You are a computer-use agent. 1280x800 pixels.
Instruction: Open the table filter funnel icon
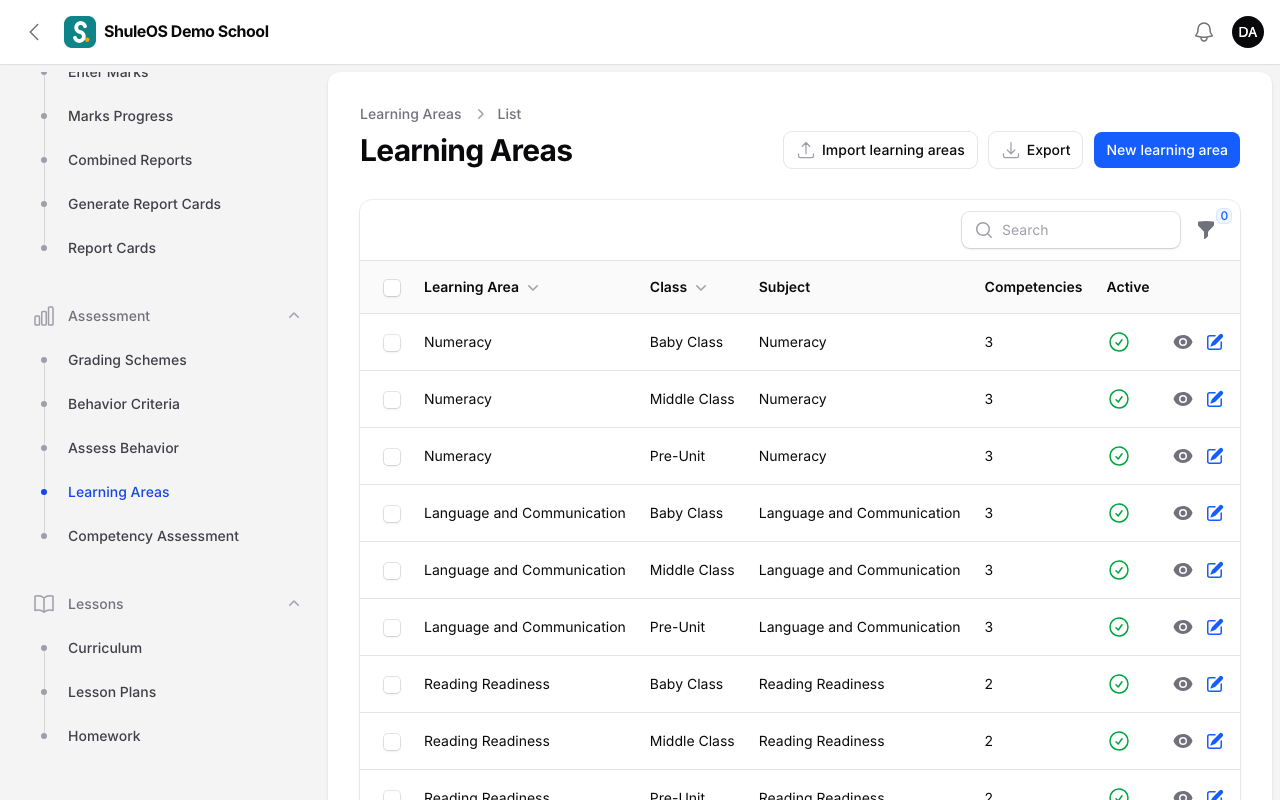click(x=1206, y=230)
